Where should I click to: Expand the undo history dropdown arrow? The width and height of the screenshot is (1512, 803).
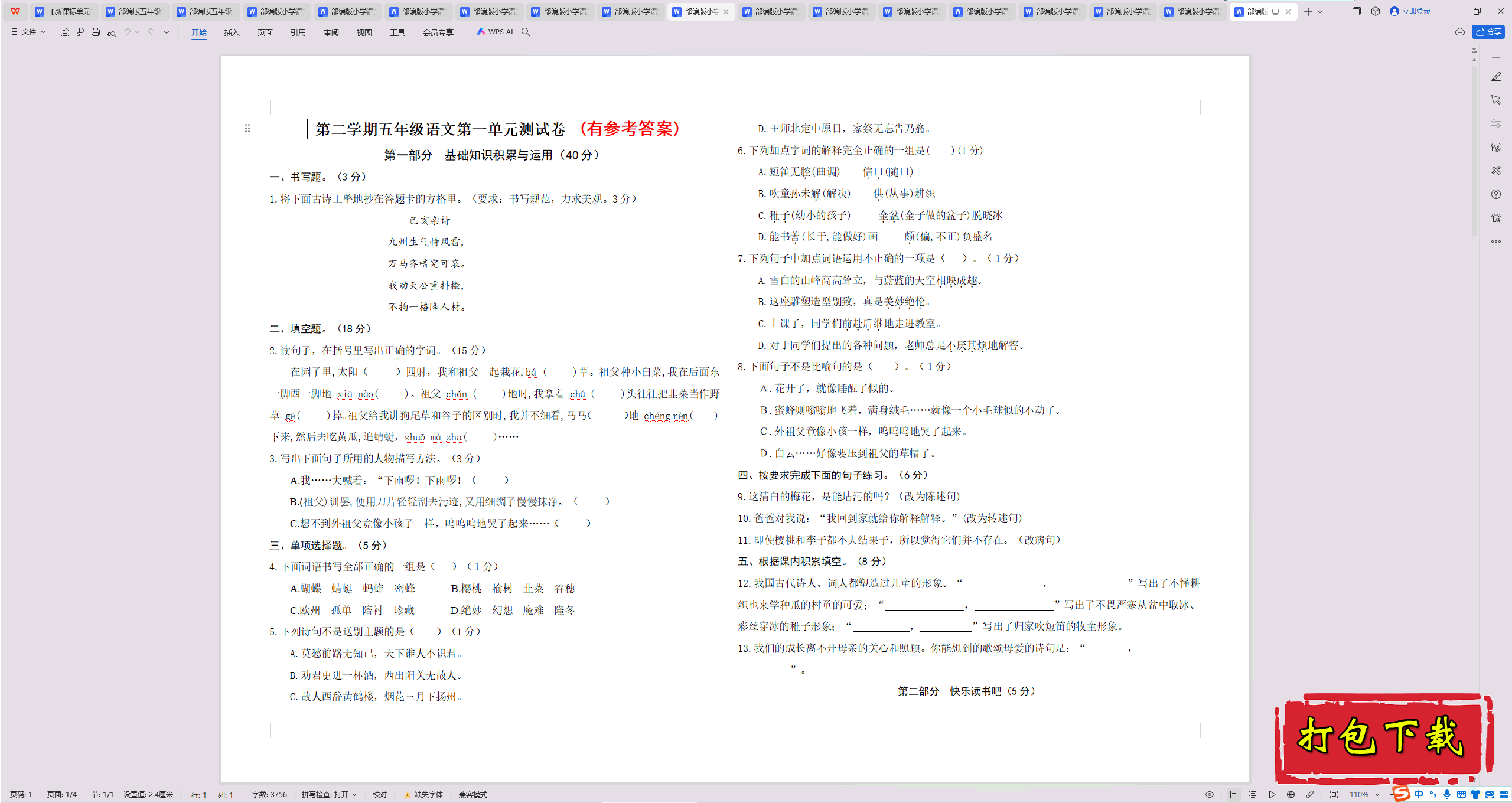pos(137,32)
